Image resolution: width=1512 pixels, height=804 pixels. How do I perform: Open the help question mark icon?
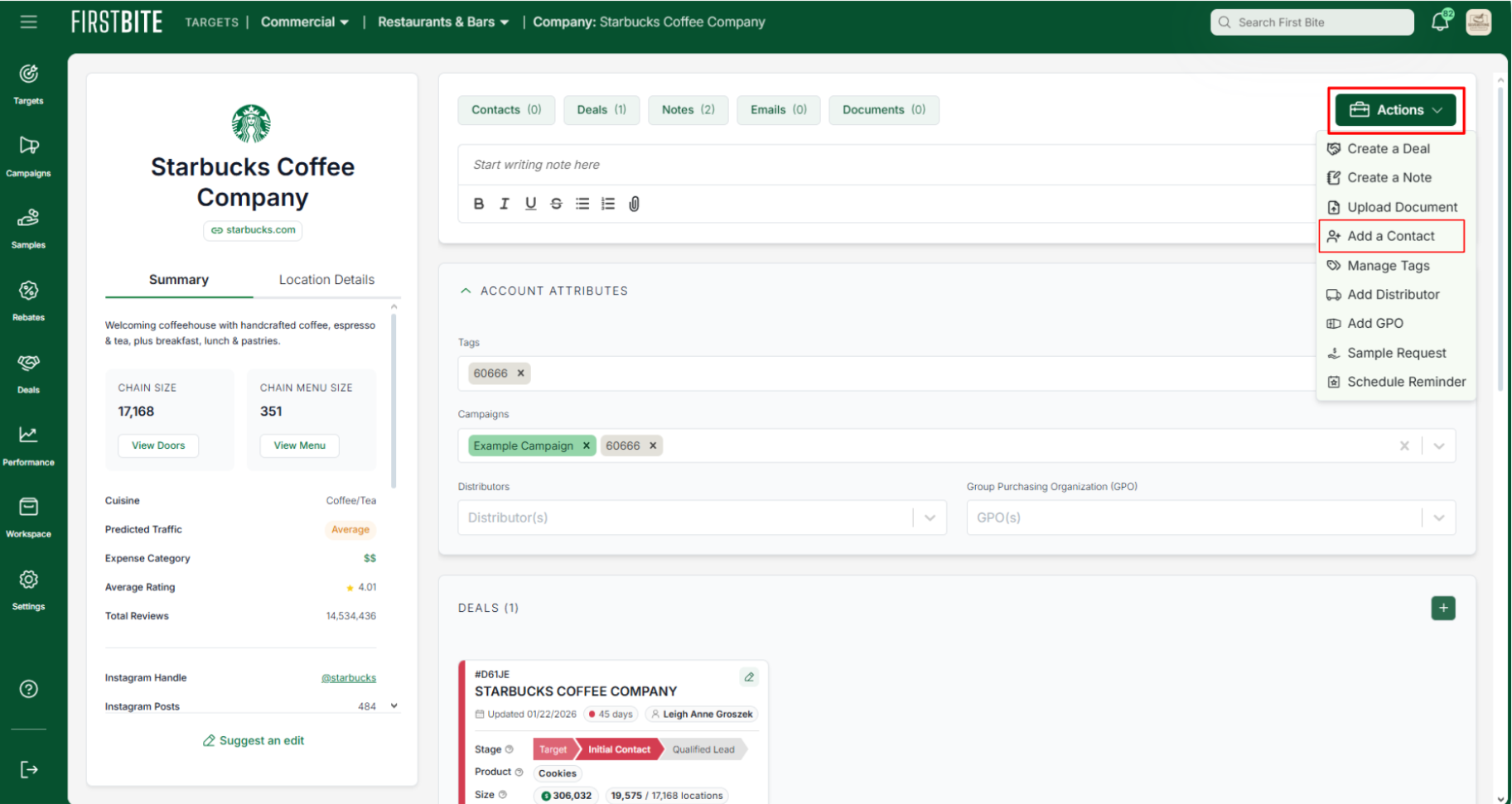29,689
